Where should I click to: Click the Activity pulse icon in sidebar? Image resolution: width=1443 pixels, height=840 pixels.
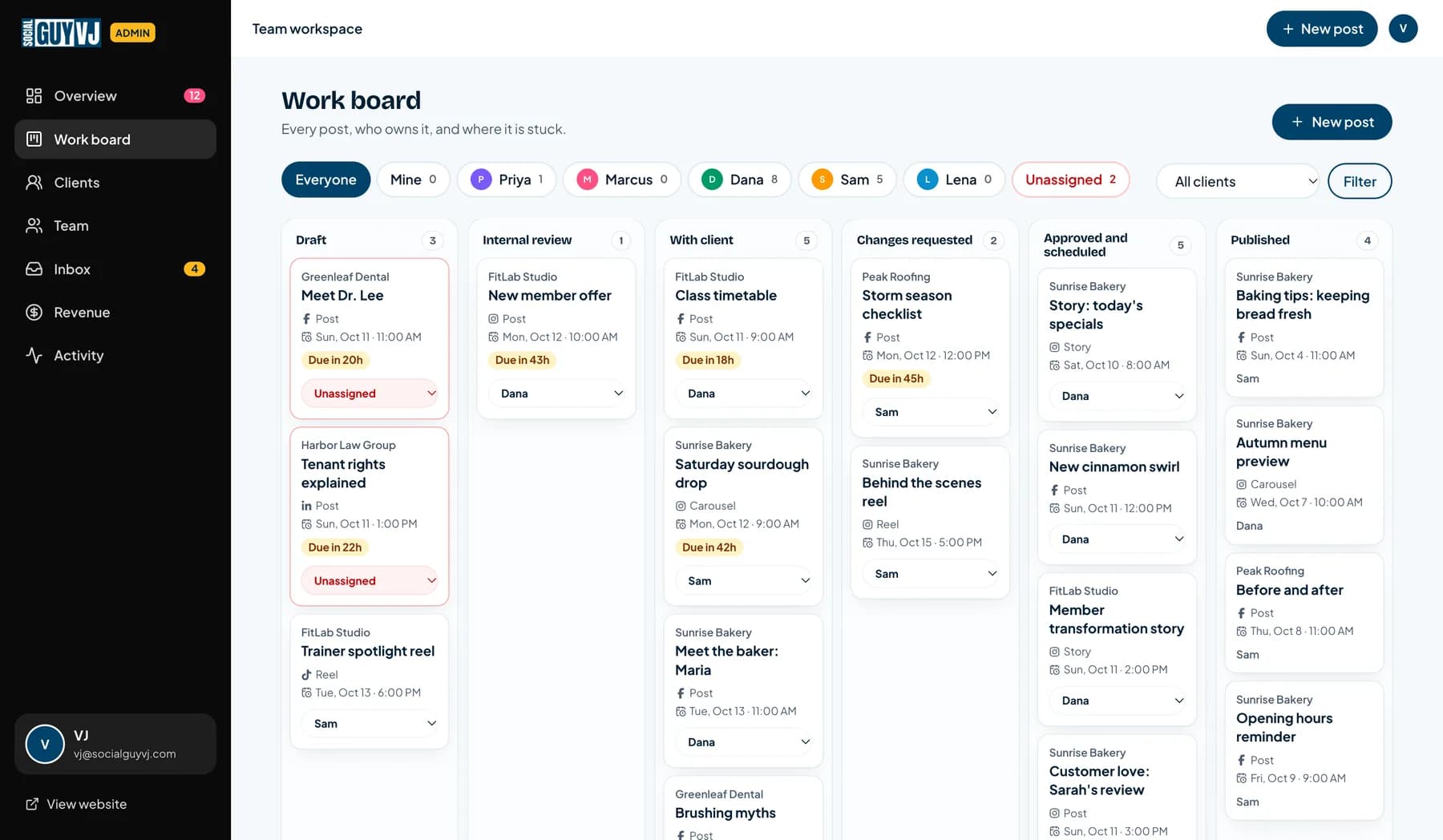(34, 355)
